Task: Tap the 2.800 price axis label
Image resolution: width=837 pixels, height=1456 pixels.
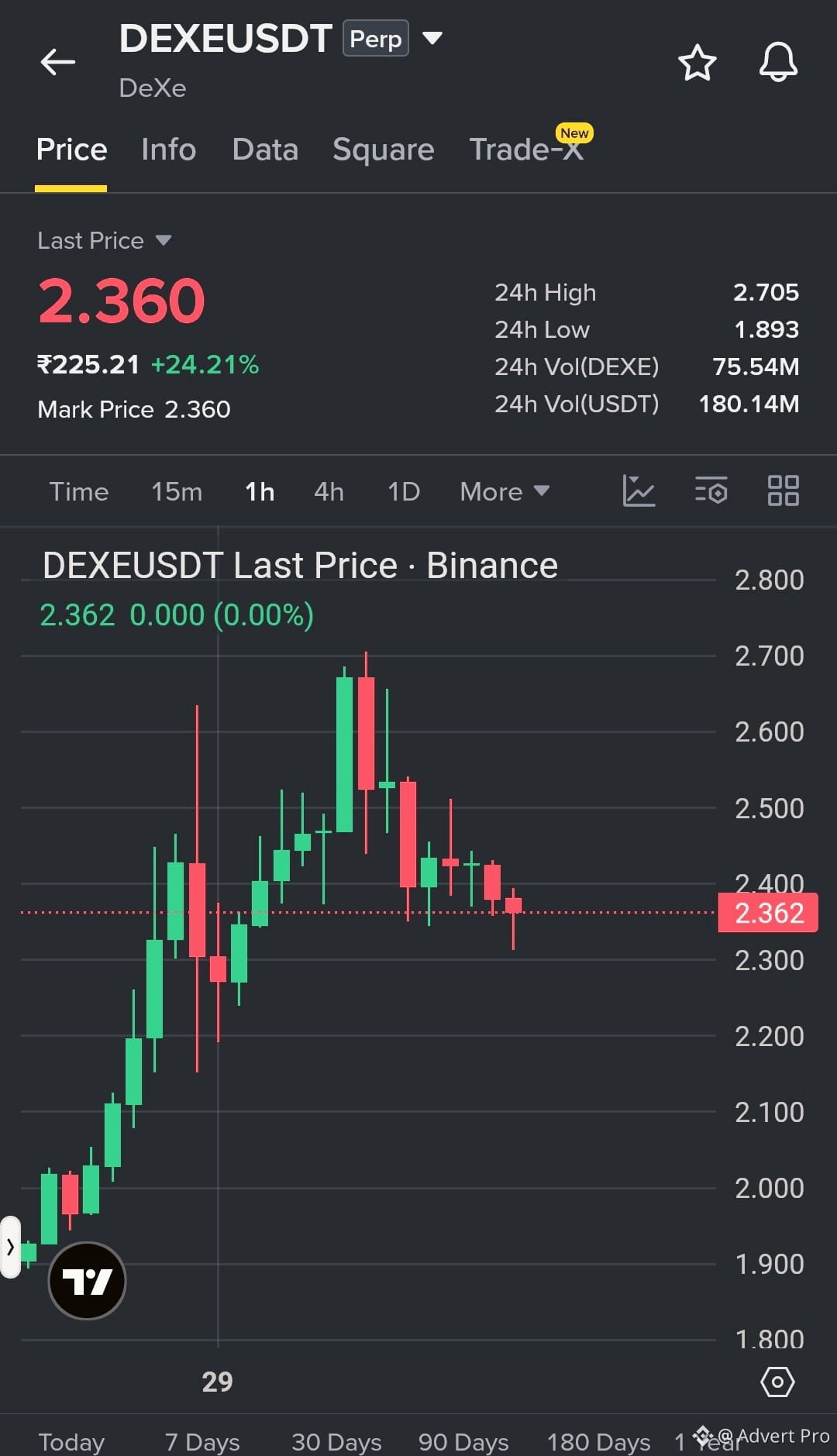Action: click(769, 580)
